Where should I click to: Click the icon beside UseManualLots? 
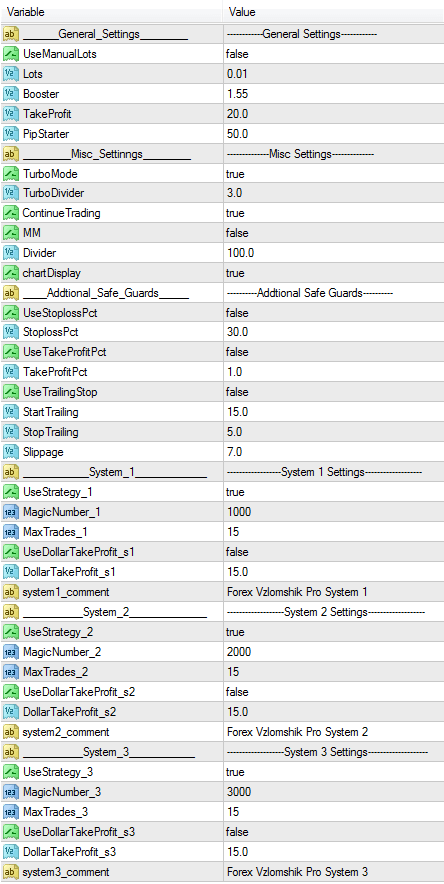(11, 54)
